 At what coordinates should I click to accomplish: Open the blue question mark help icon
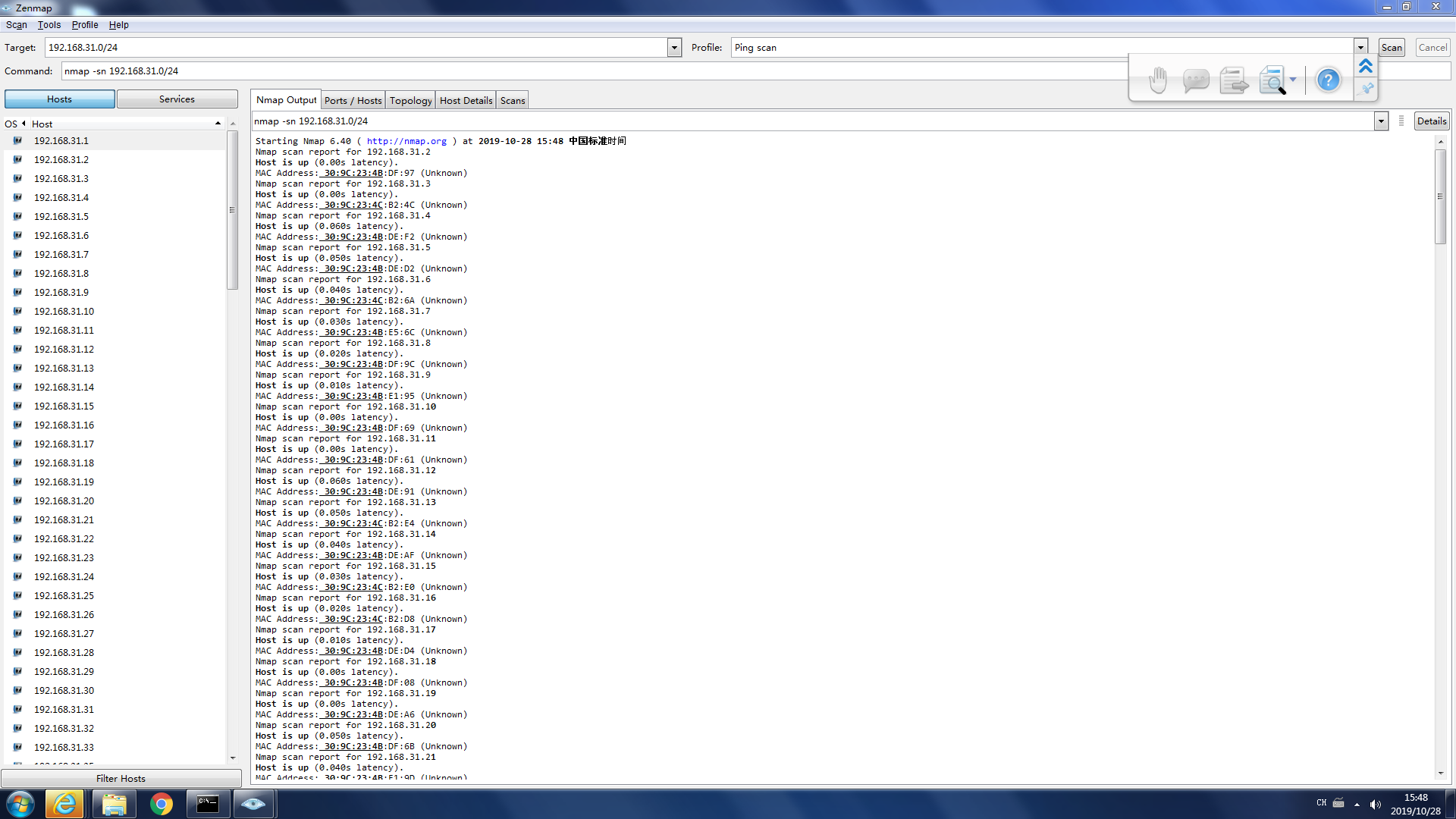pyautogui.click(x=1328, y=80)
